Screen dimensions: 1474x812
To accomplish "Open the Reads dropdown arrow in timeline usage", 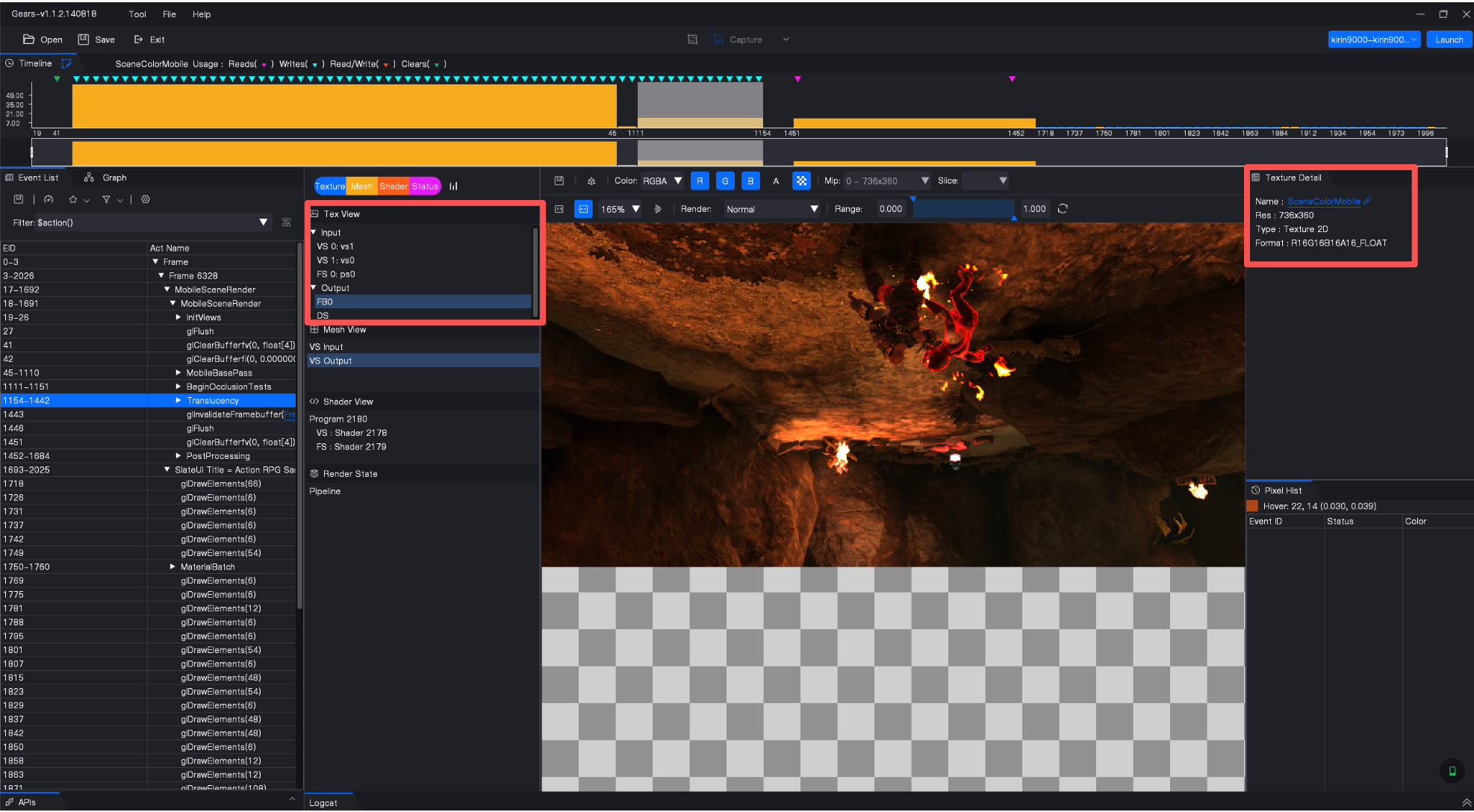I will coord(264,65).
